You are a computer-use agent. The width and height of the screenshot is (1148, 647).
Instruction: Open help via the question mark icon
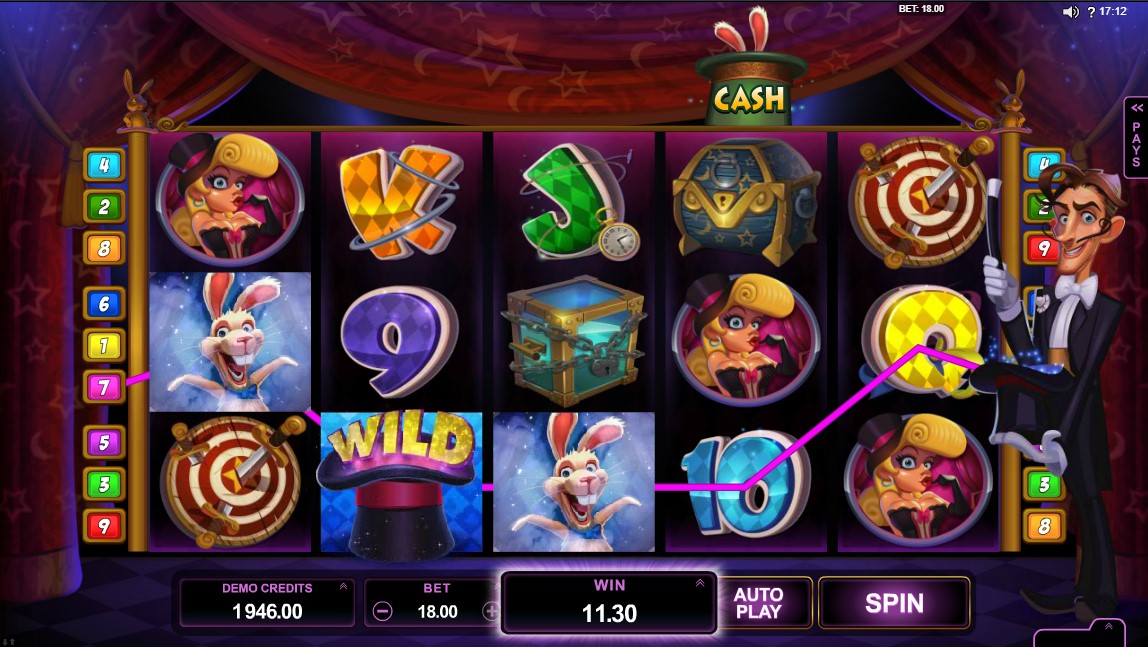[x=1091, y=12]
